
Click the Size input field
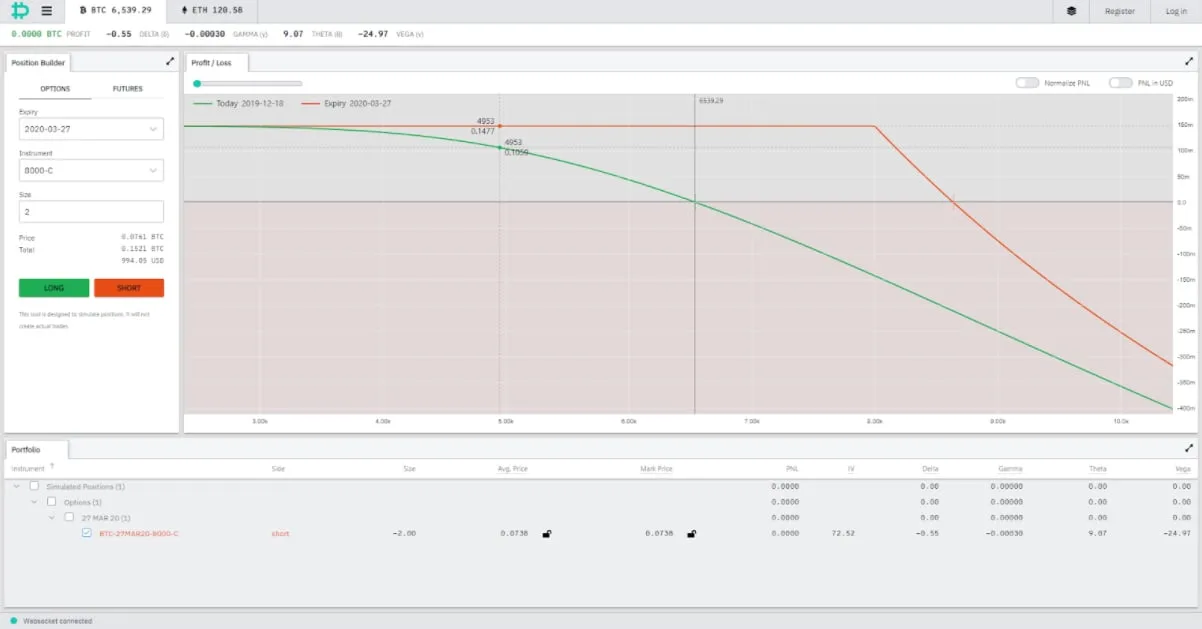(91, 211)
